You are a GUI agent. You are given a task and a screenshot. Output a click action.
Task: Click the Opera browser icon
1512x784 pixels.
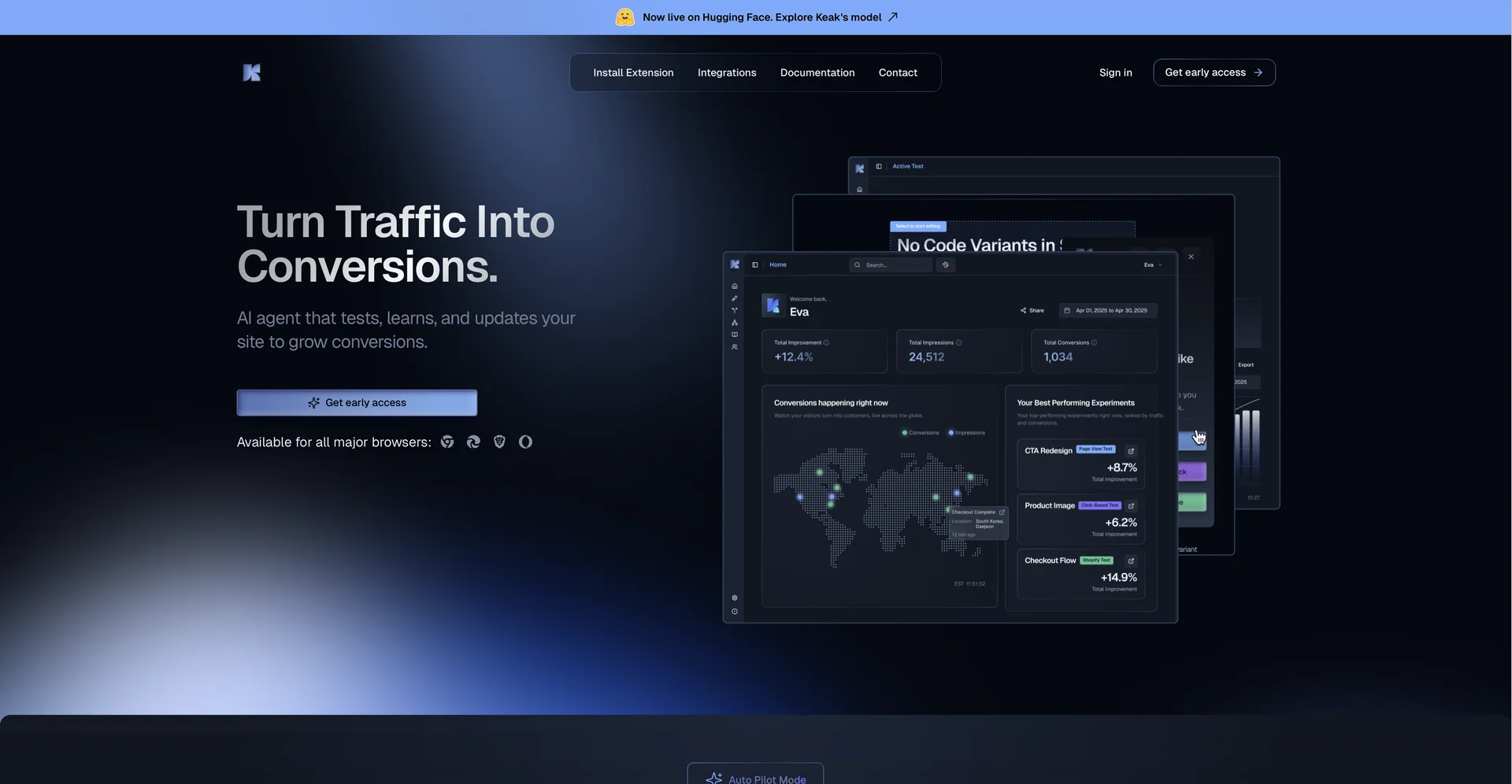pos(525,442)
